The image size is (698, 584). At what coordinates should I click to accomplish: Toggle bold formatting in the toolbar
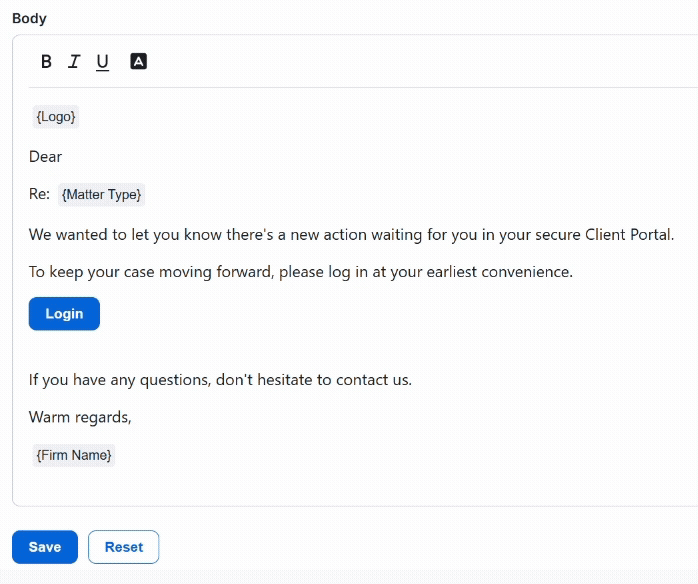[46, 62]
